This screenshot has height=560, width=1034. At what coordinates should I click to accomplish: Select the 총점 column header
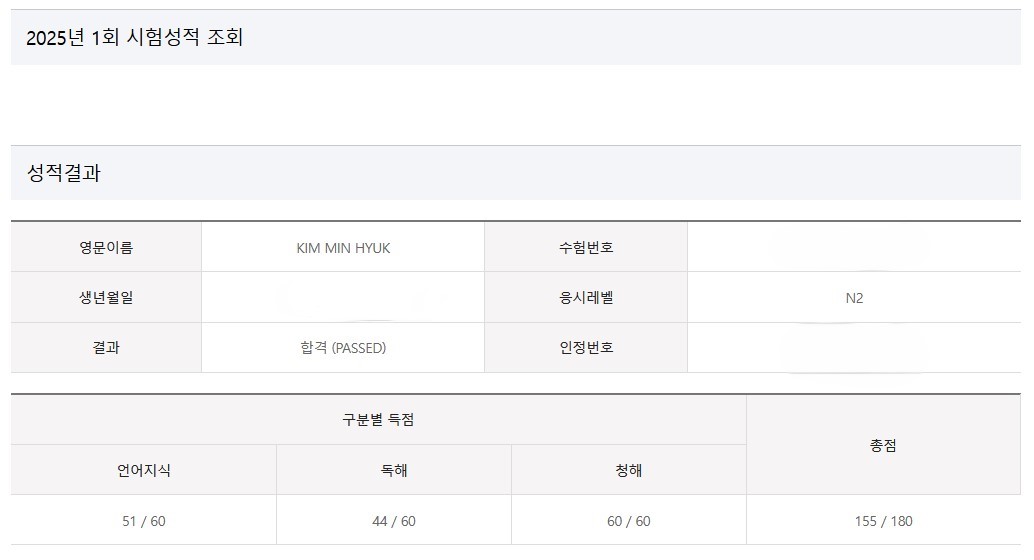pos(883,445)
